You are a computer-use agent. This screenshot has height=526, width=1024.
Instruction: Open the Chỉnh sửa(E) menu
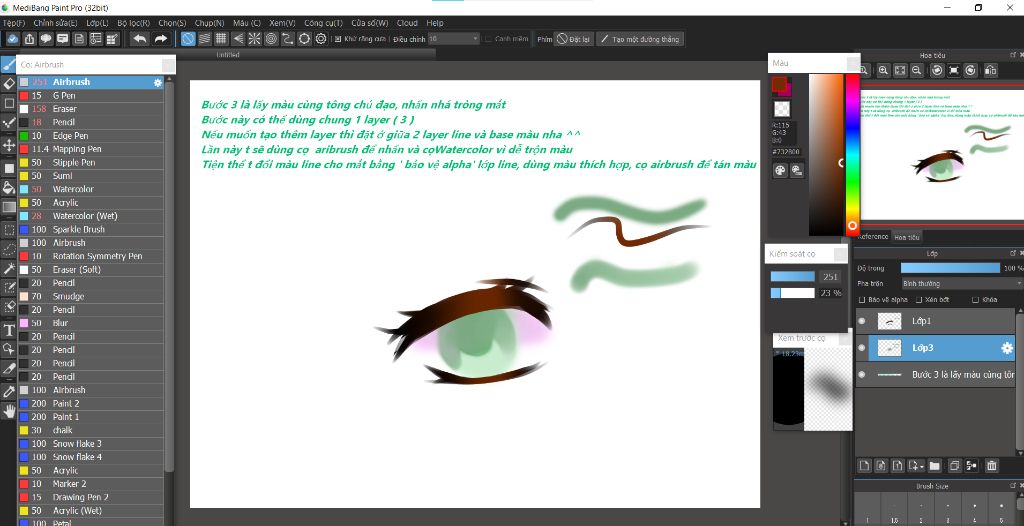point(55,23)
